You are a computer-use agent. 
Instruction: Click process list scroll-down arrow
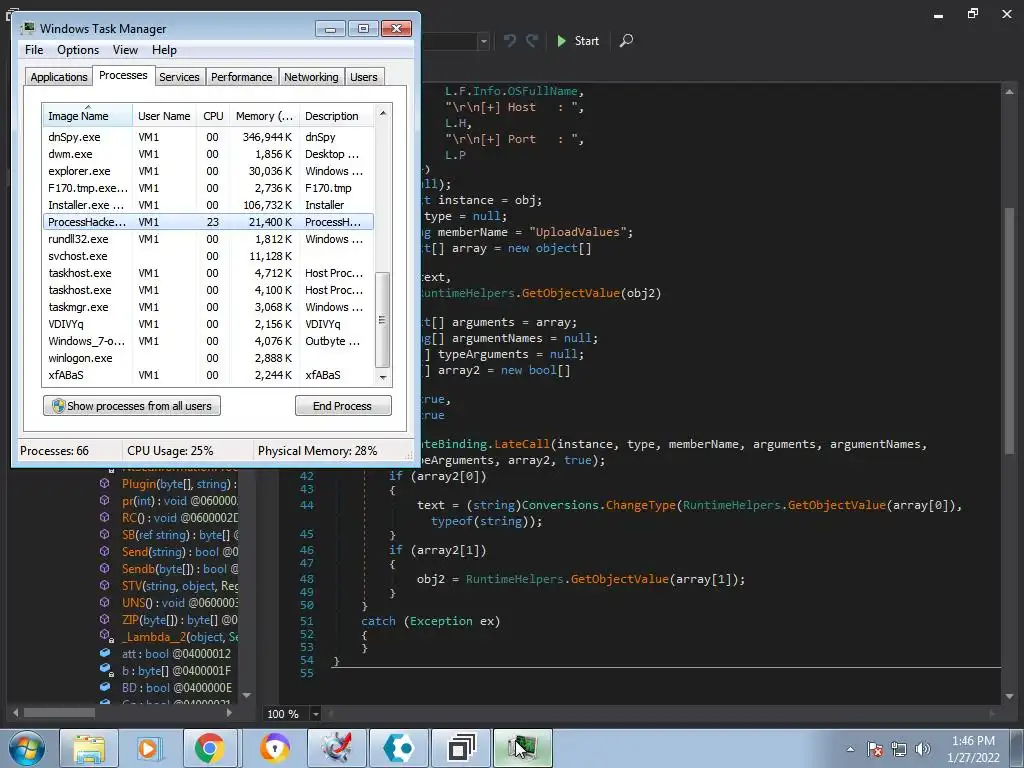383,377
